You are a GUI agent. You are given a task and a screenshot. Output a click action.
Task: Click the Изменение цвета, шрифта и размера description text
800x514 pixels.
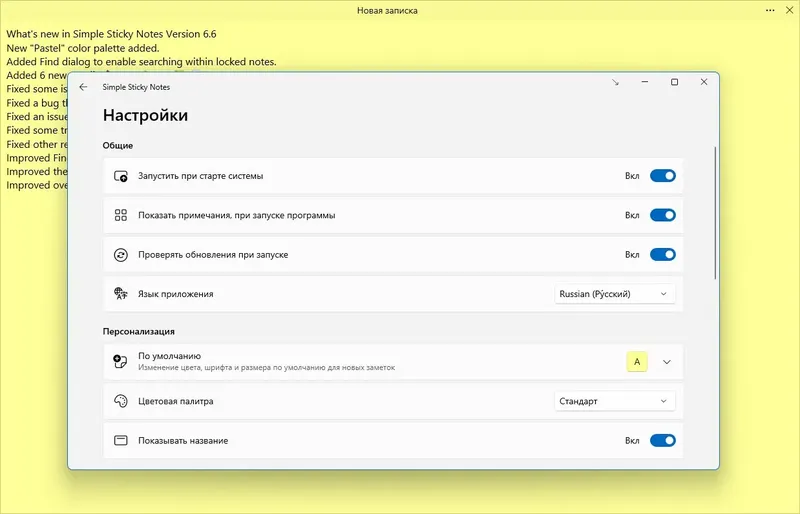[x=266, y=368]
